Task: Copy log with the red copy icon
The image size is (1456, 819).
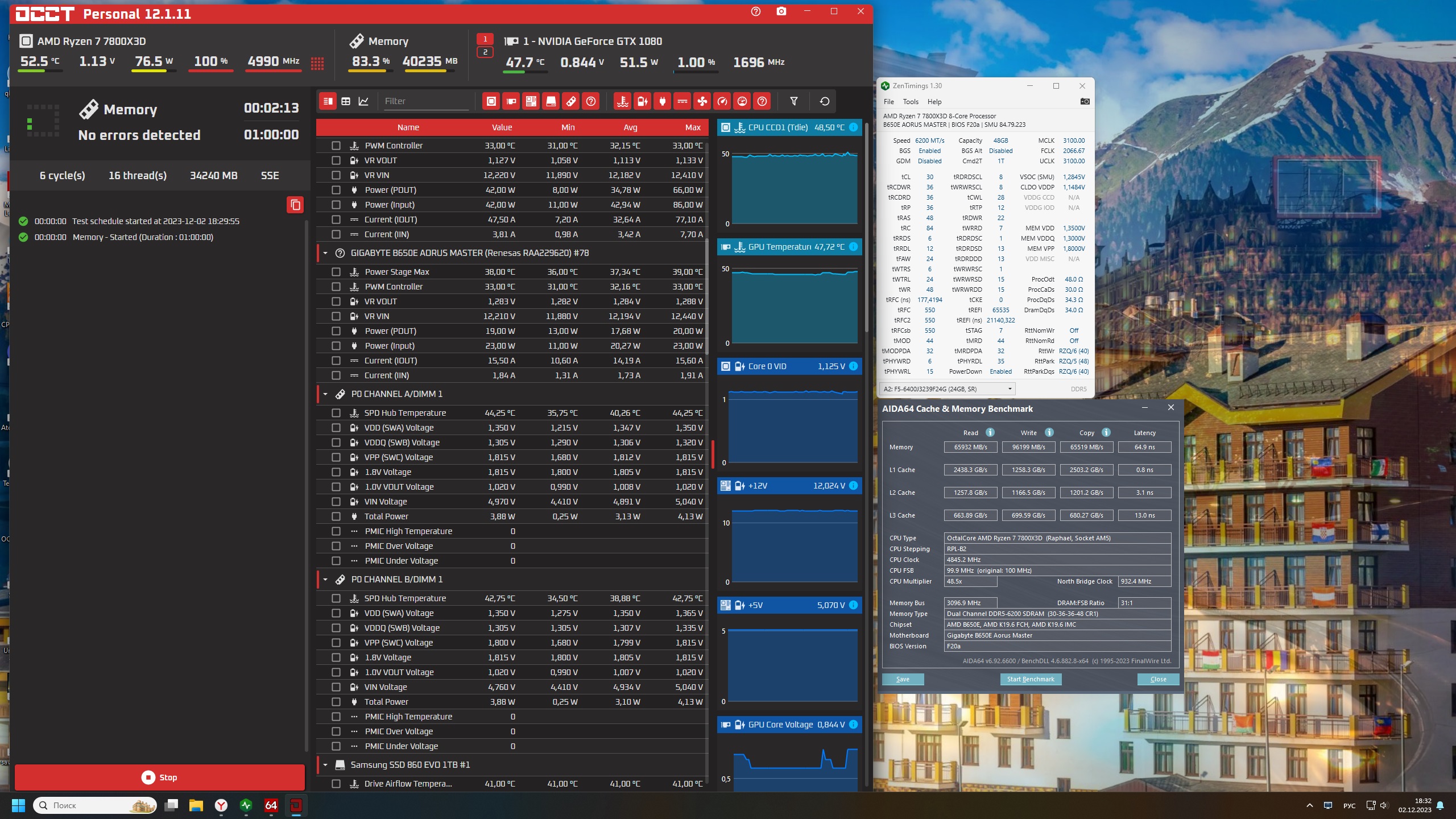Action: pos(295,205)
